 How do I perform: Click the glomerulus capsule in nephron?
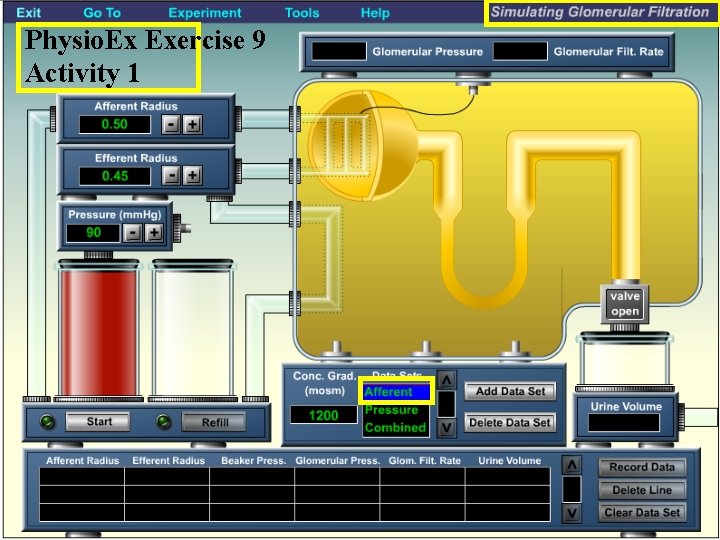coord(363,146)
